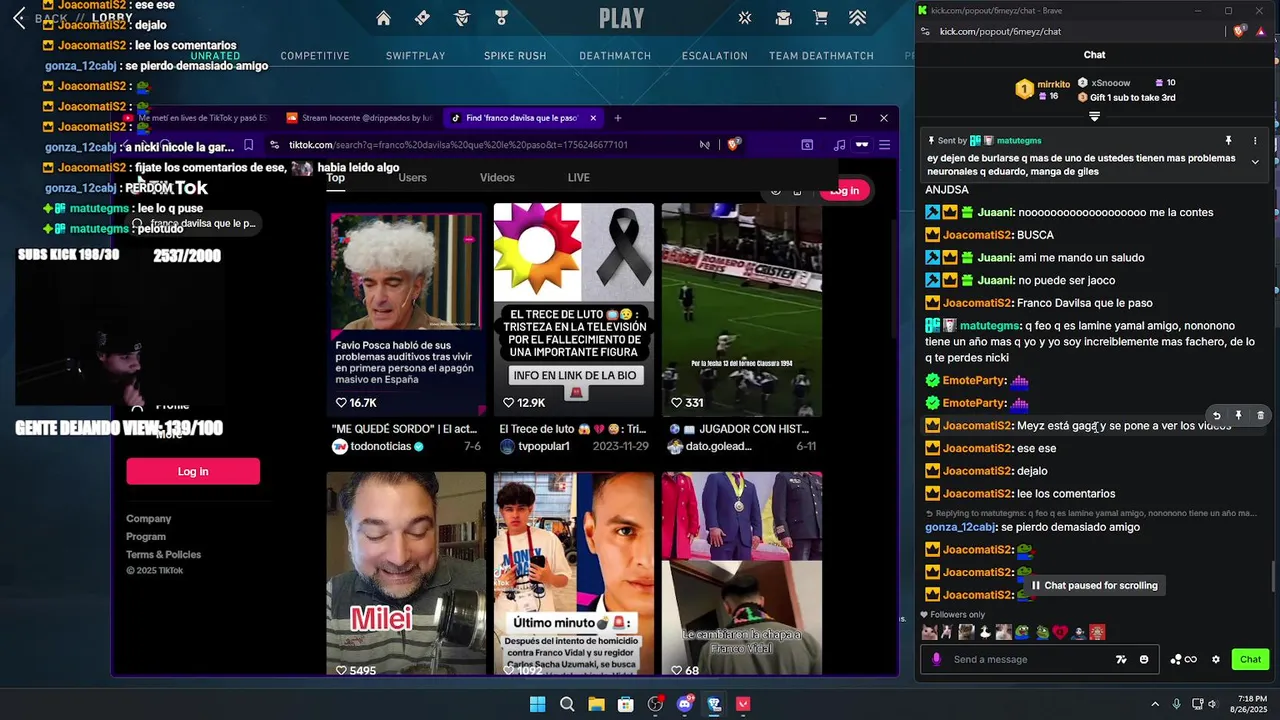
Task: Expand the pinned message chevron
Action: coord(1255,162)
